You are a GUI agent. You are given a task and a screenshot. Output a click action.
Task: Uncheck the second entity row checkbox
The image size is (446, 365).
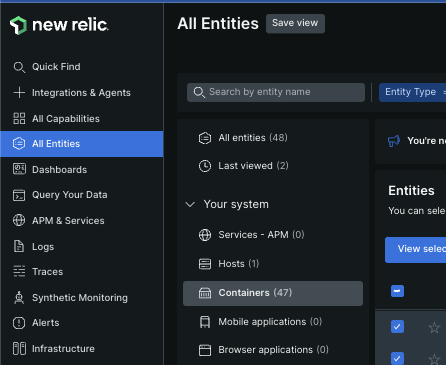point(397,358)
